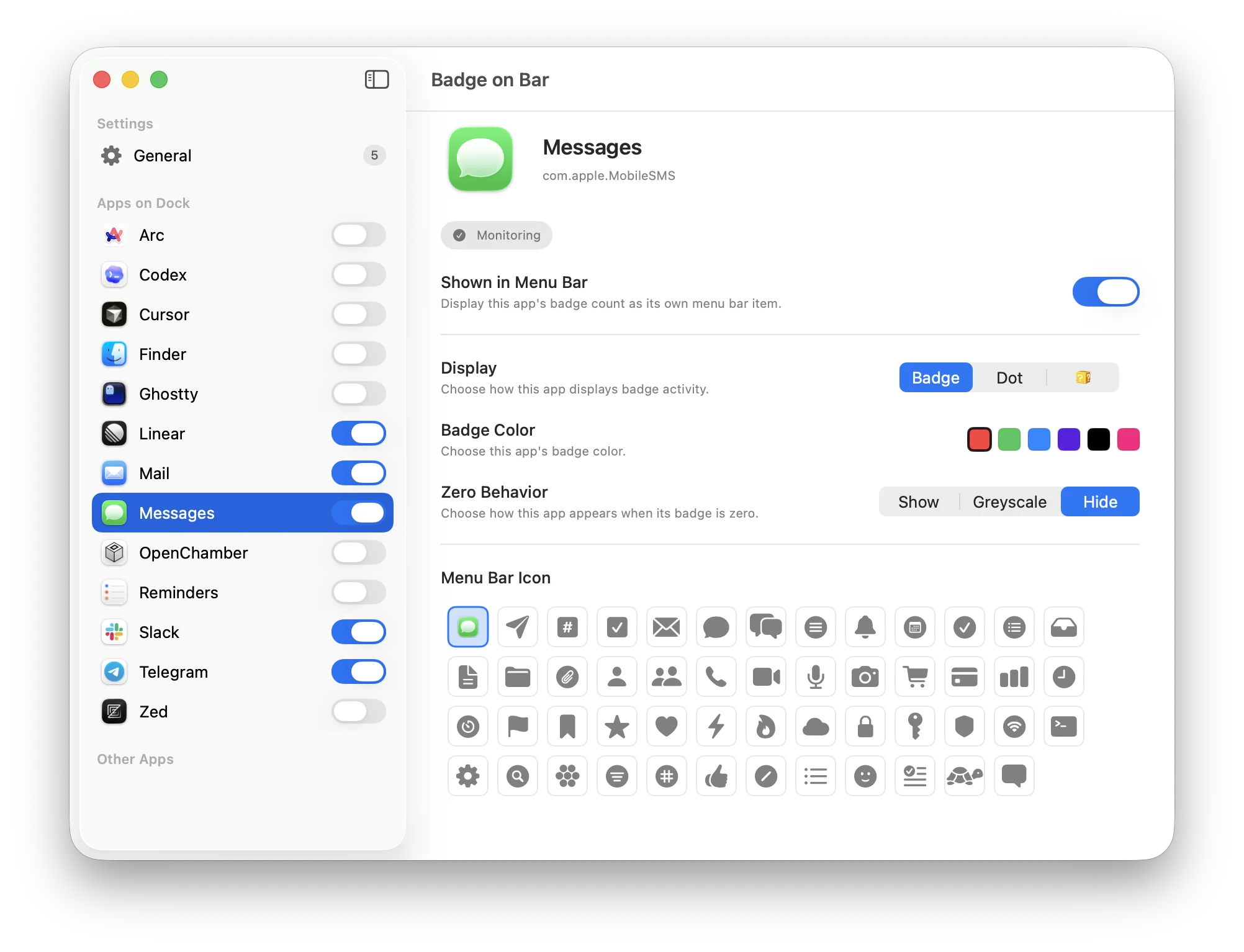
Task: Select the Badge display segment
Action: pos(935,377)
